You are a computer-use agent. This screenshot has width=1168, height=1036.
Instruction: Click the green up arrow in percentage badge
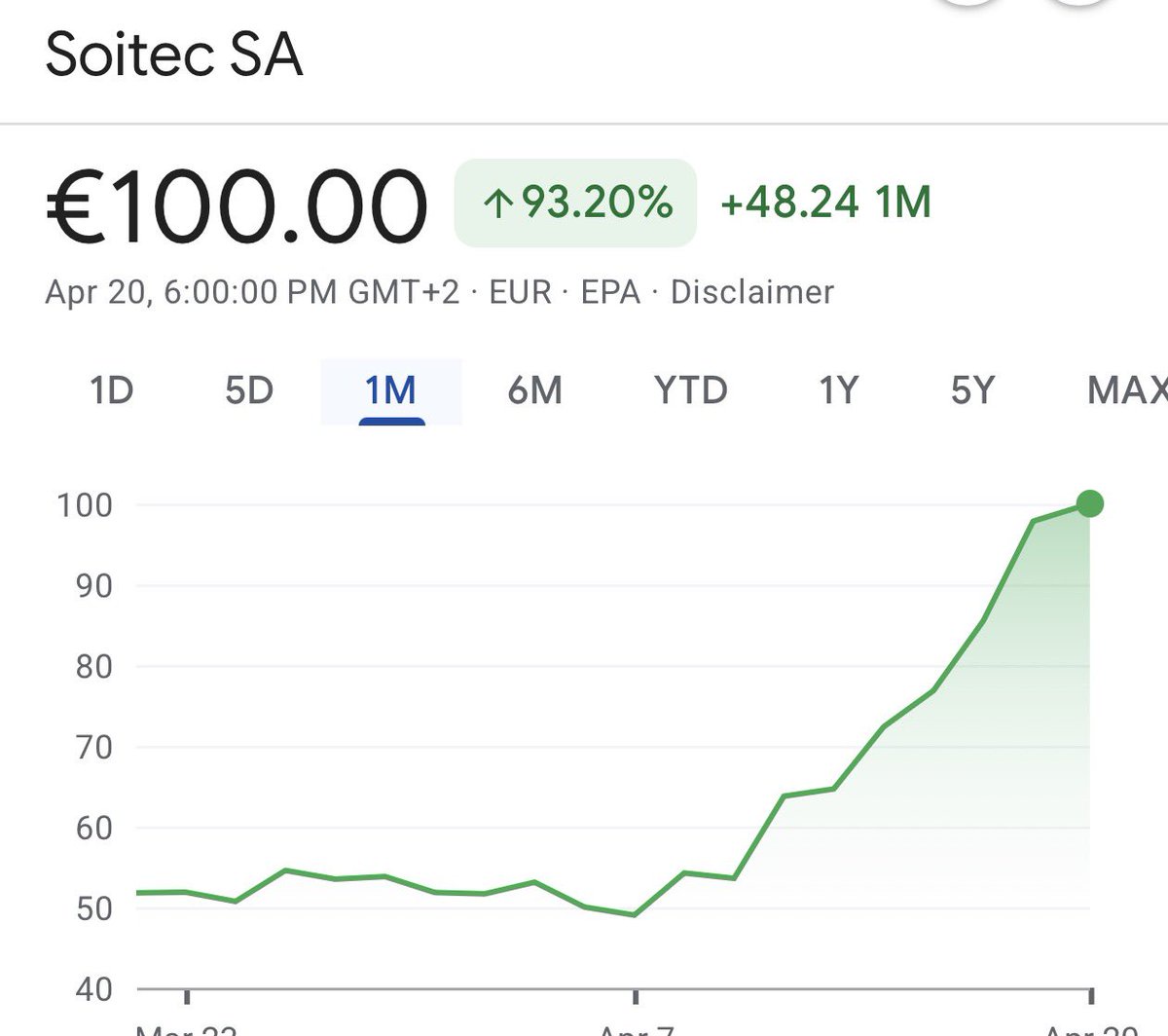pyautogui.click(x=498, y=203)
